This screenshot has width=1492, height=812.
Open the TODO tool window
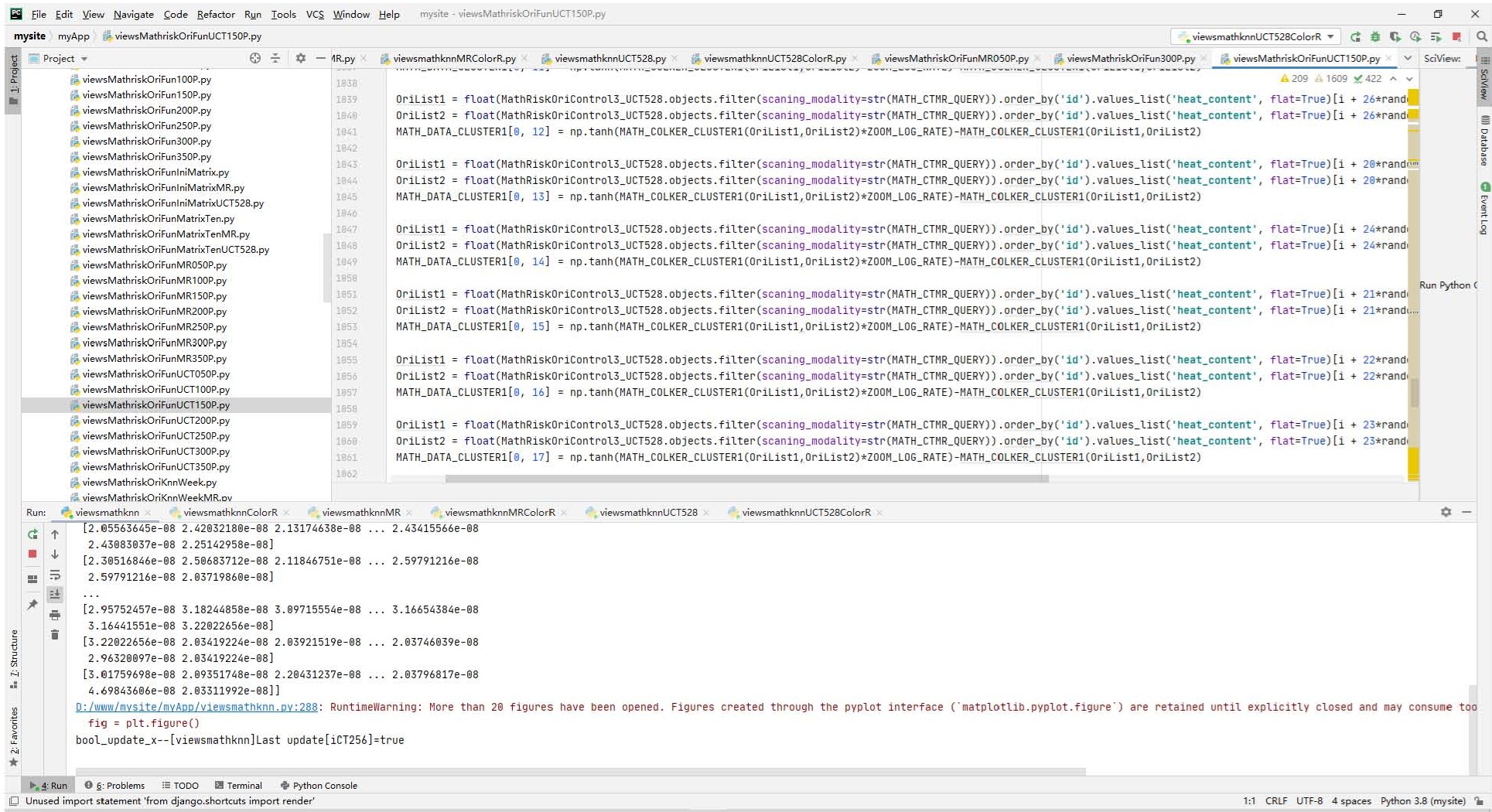point(180,785)
